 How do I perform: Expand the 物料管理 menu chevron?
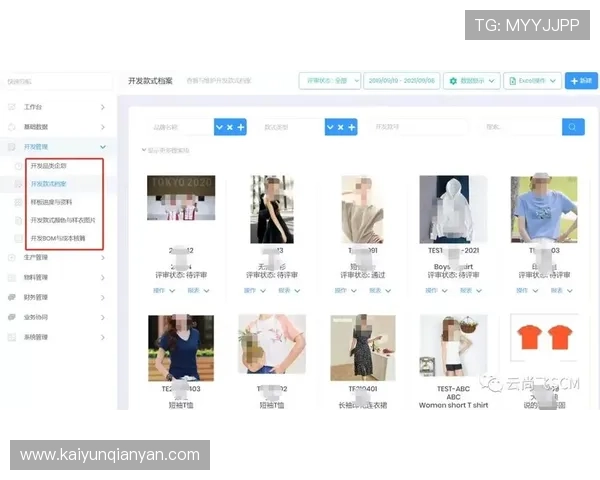coord(103,277)
